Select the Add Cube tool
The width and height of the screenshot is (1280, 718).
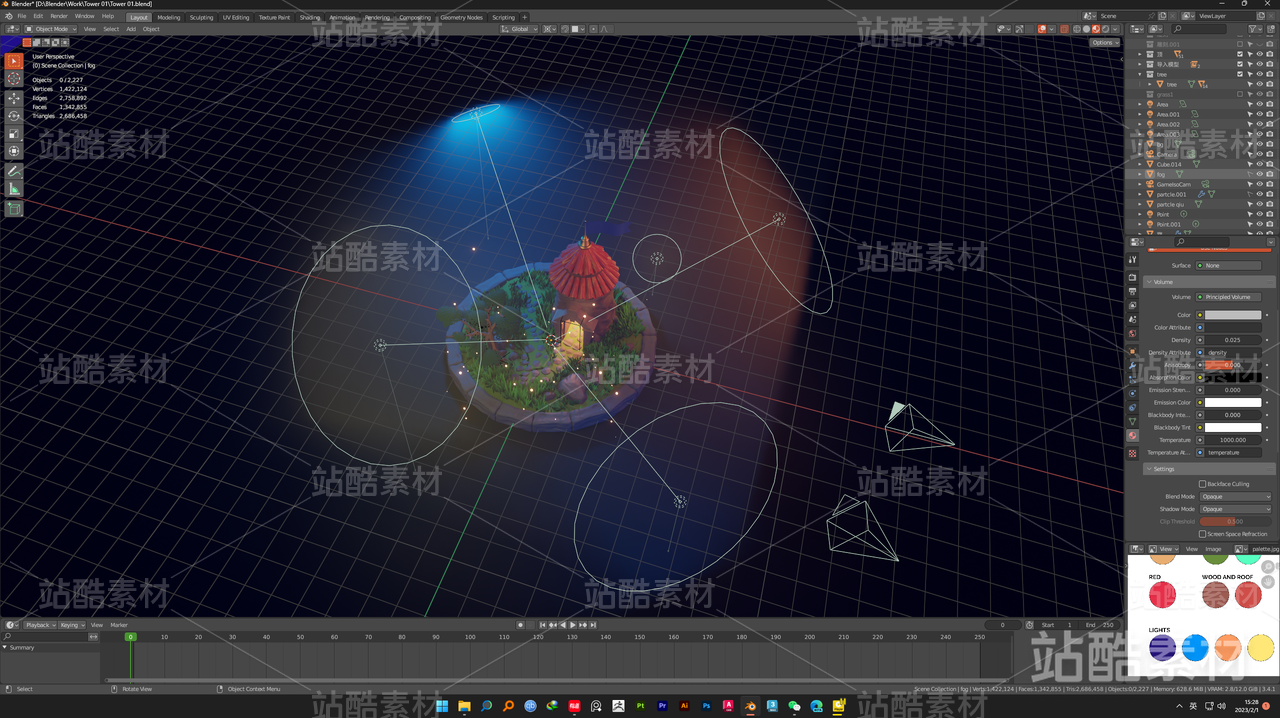click(14, 209)
